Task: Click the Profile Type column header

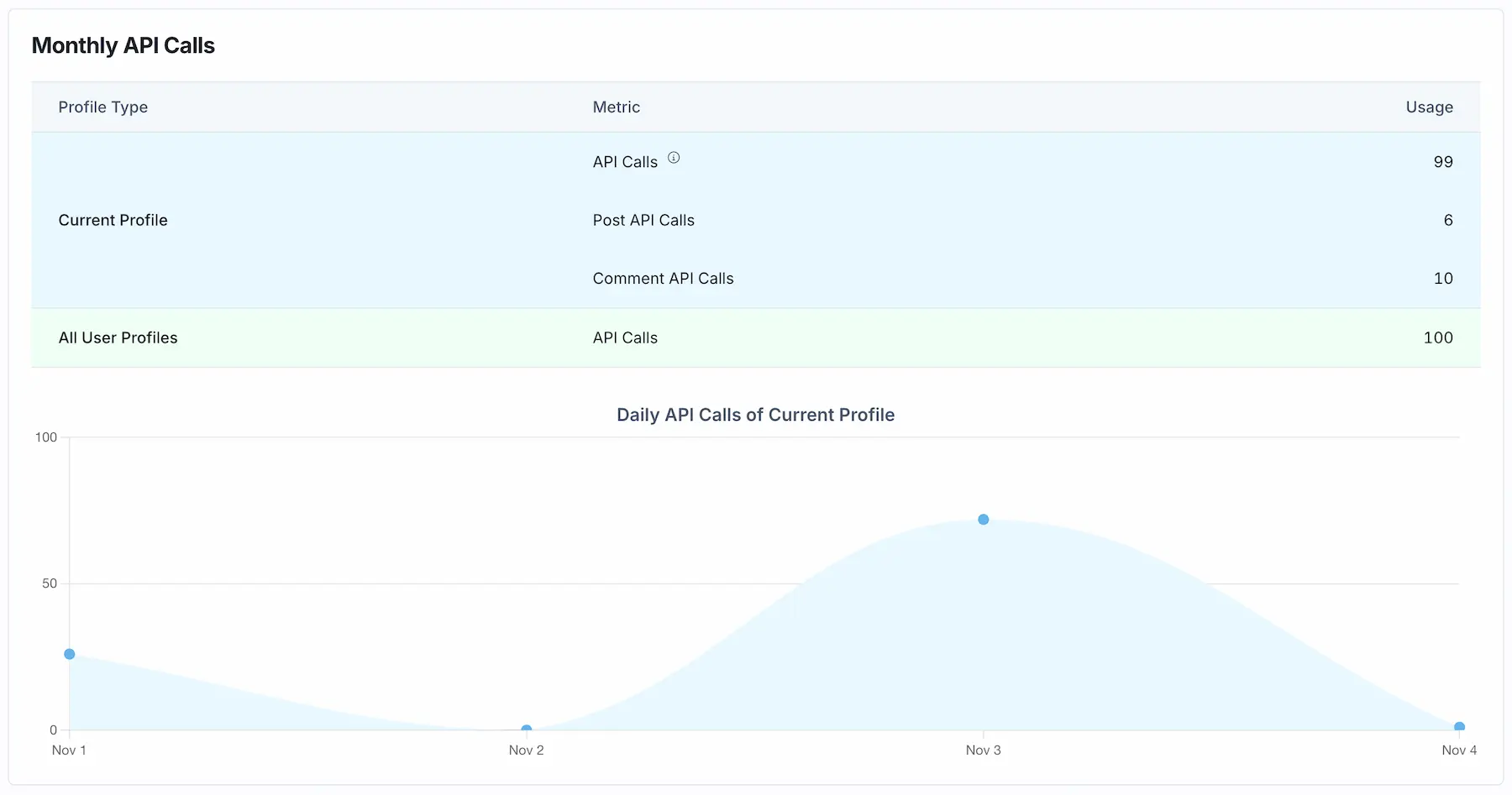Action: (x=102, y=107)
